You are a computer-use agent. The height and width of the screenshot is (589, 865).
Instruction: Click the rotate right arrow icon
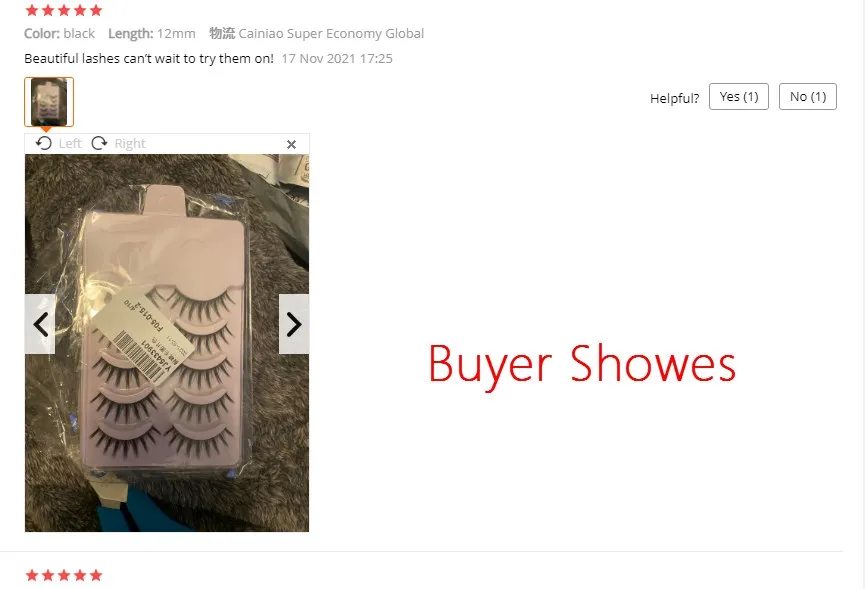pos(99,143)
